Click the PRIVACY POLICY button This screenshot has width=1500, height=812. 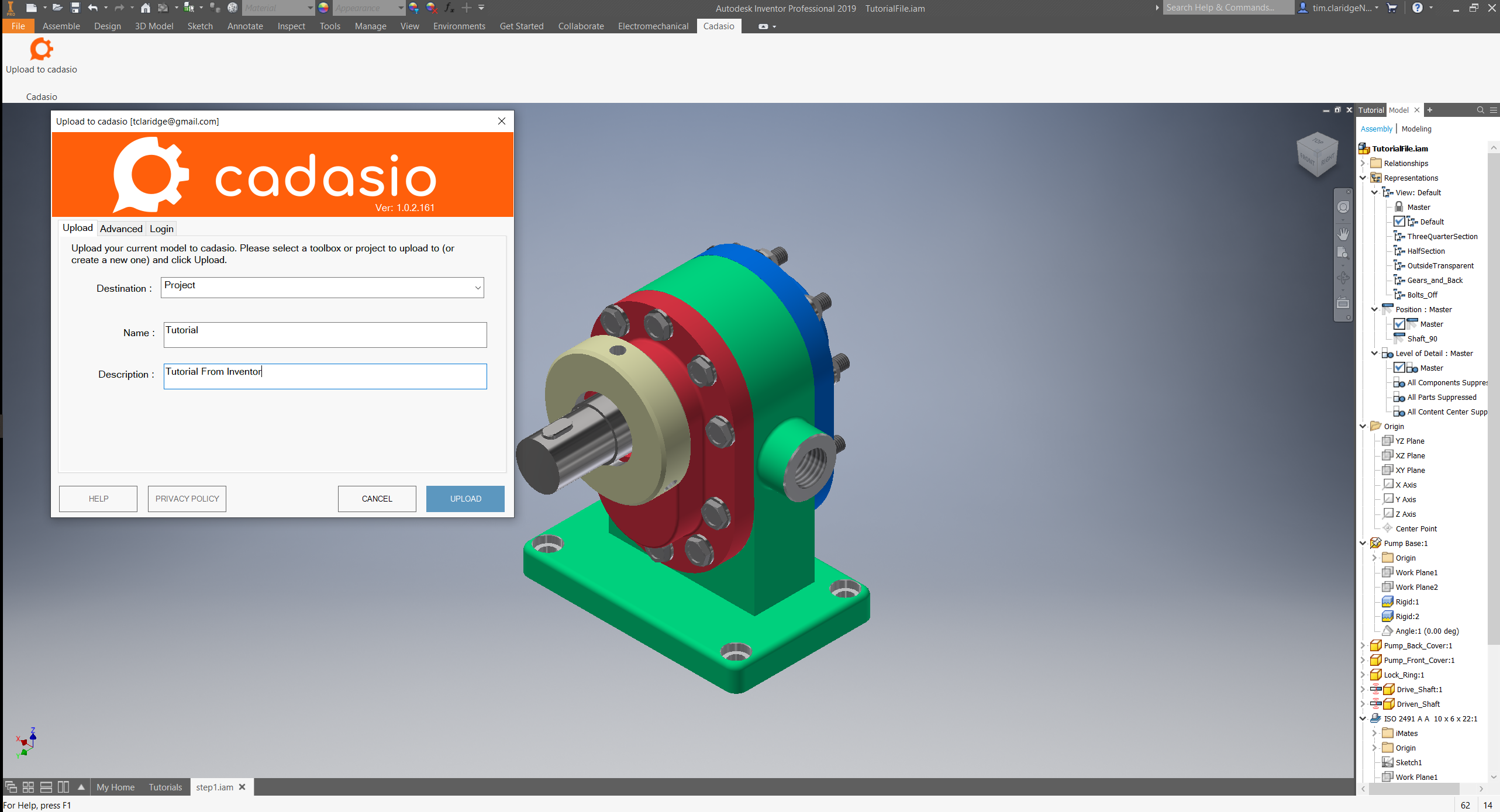[x=187, y=499]
